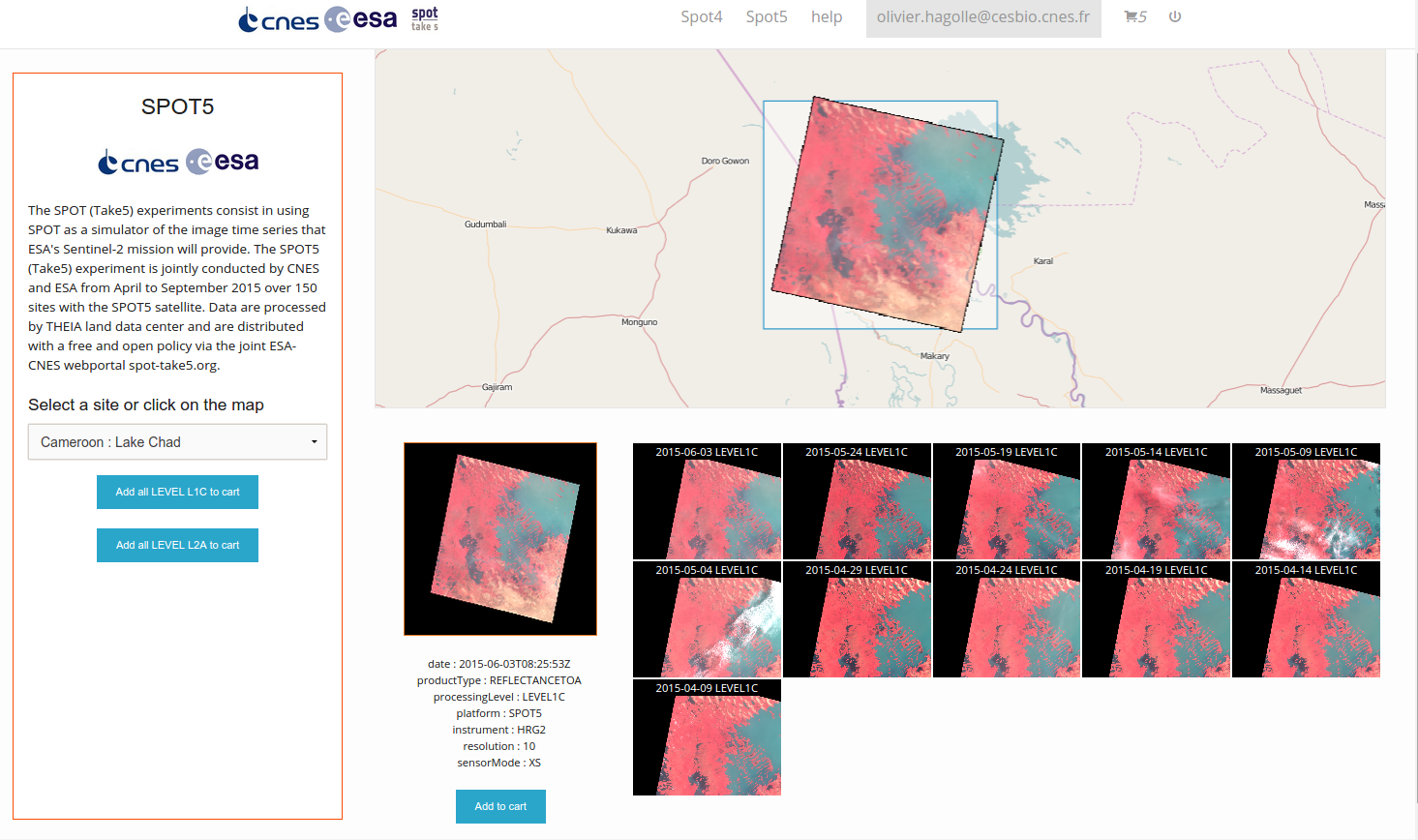Viewport: 1418px width, 840px height.
Task: Select the 2015-05-19 LEVEL1C thumbnail
Action: pyautogui.click(x=1007, y=501)
